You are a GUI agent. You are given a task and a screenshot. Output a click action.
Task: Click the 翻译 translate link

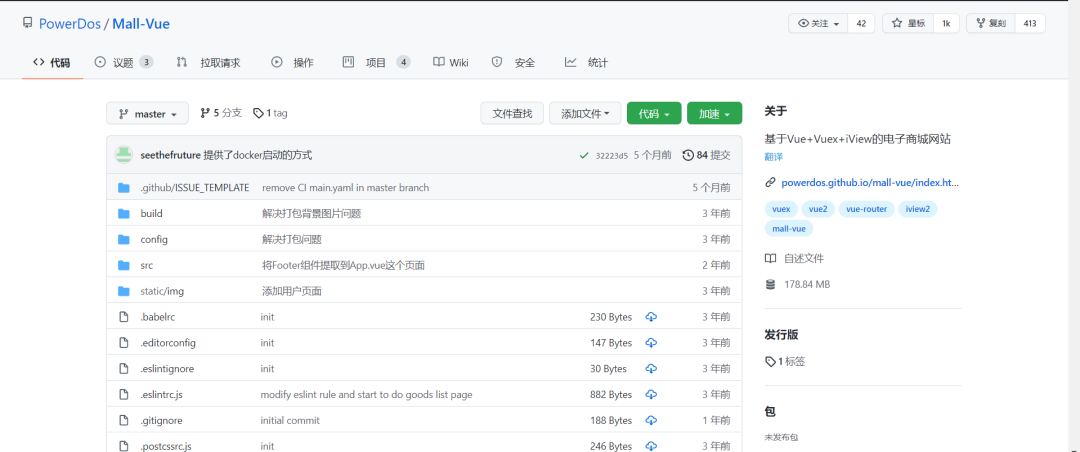tap(773, 156)
